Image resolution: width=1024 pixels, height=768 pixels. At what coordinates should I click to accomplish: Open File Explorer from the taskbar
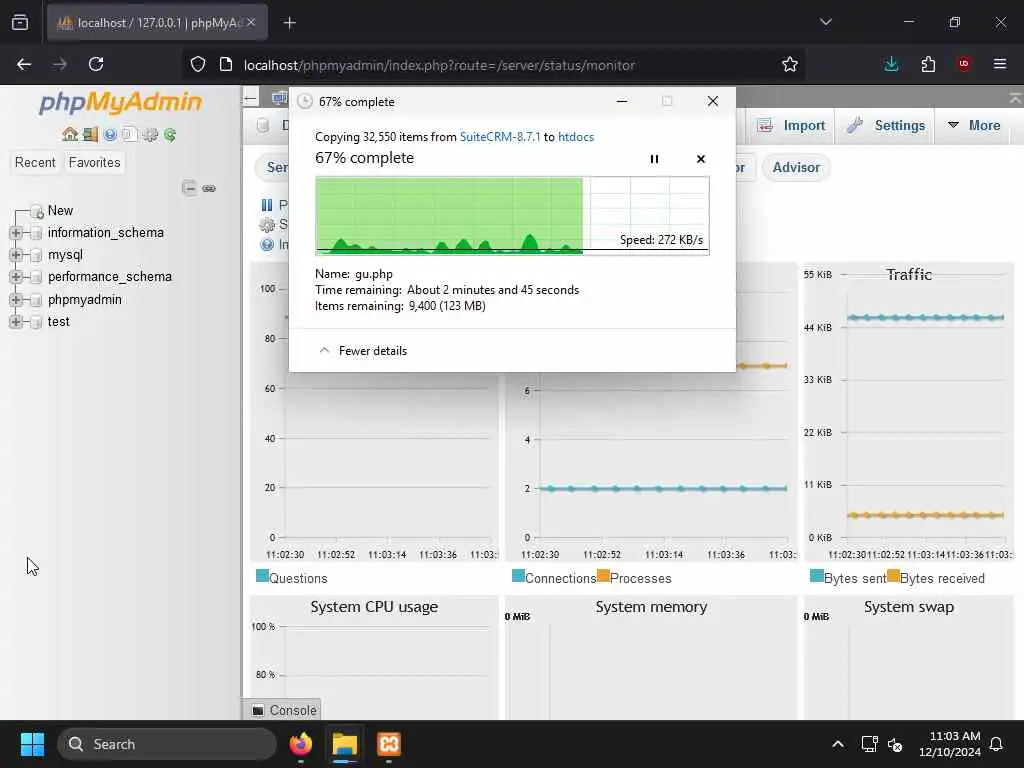[345, 744]
